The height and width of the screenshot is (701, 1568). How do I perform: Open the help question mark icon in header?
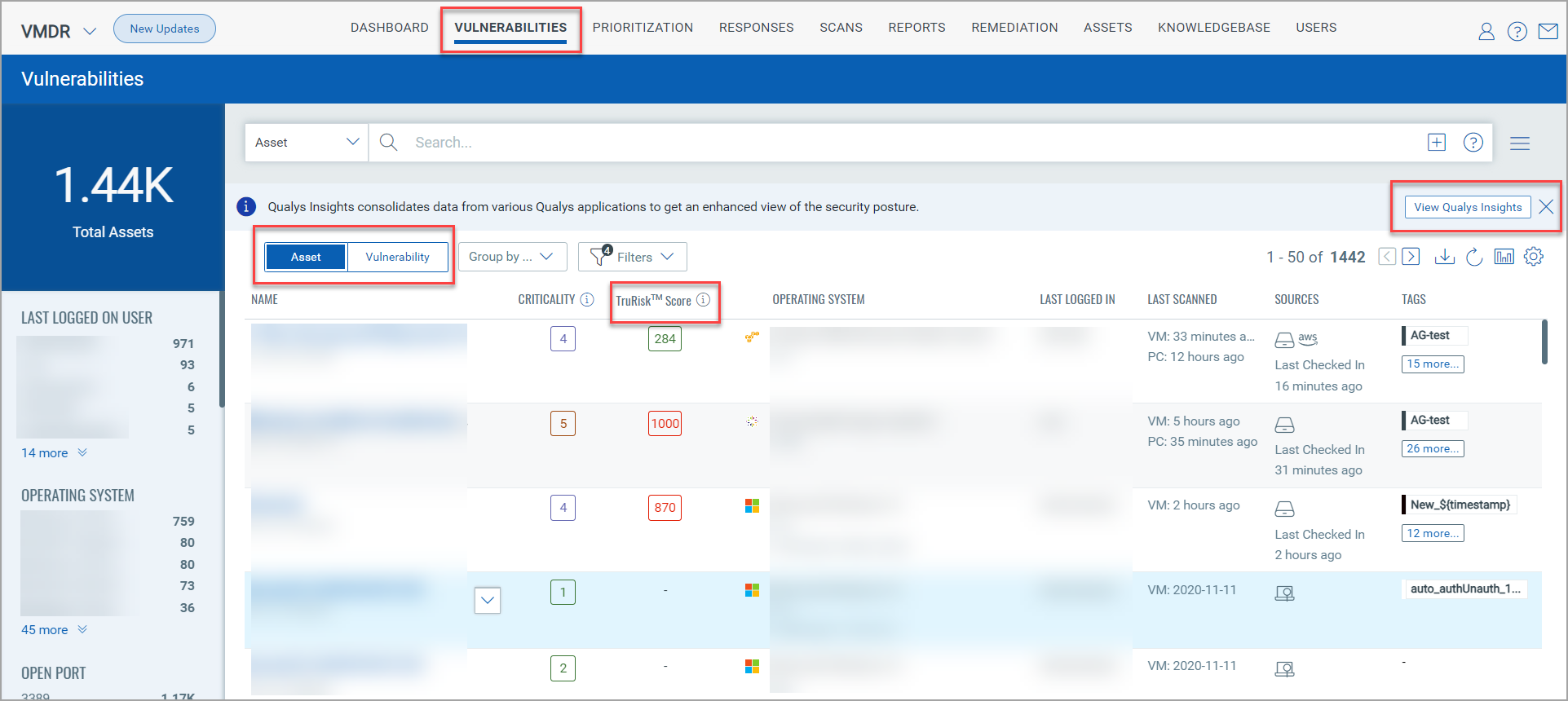[1517, 31]
